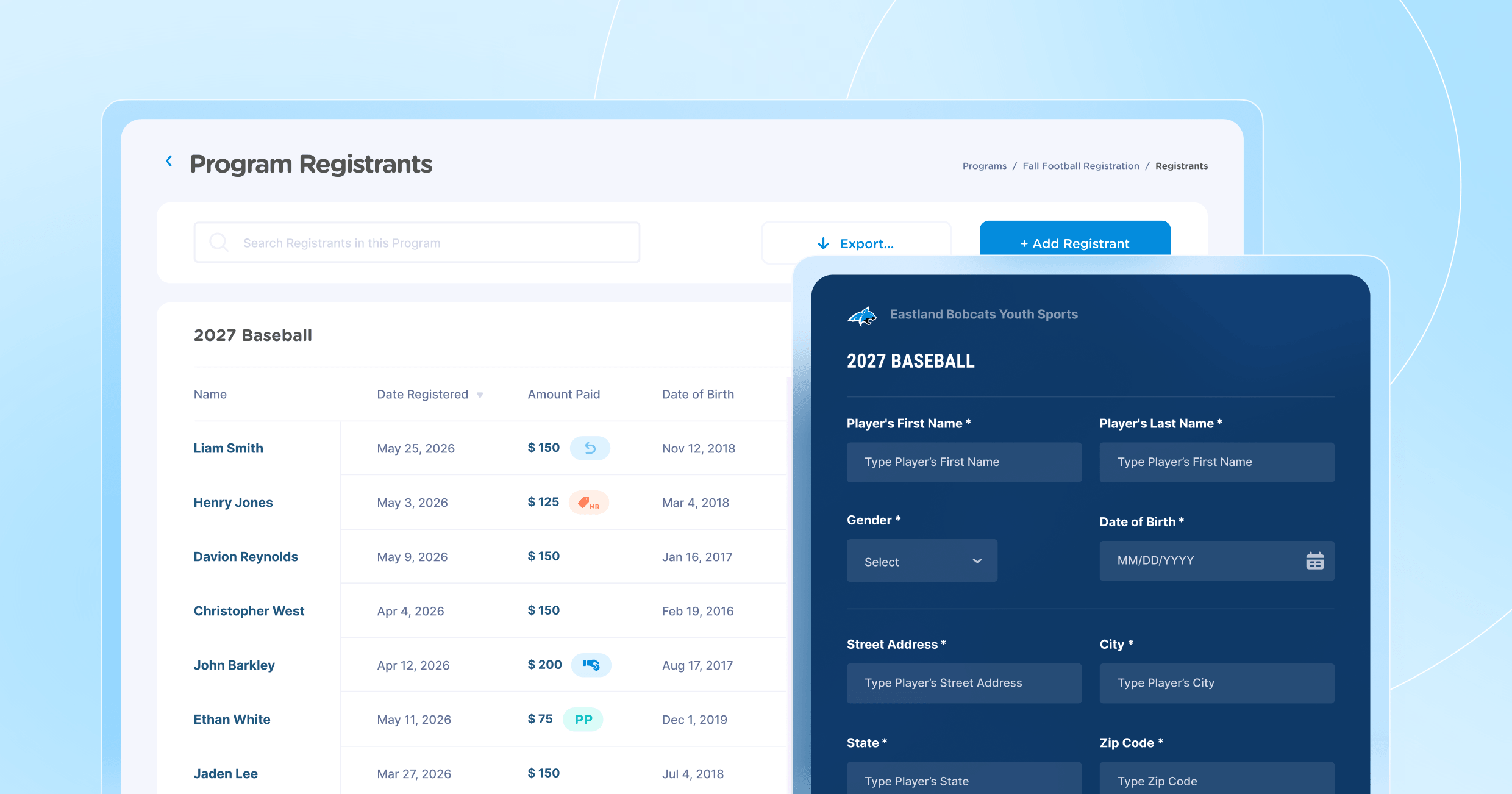Click the date Apr 12, 2026
The width and height of the screenshot is (1512, 794).
point(413,666)
